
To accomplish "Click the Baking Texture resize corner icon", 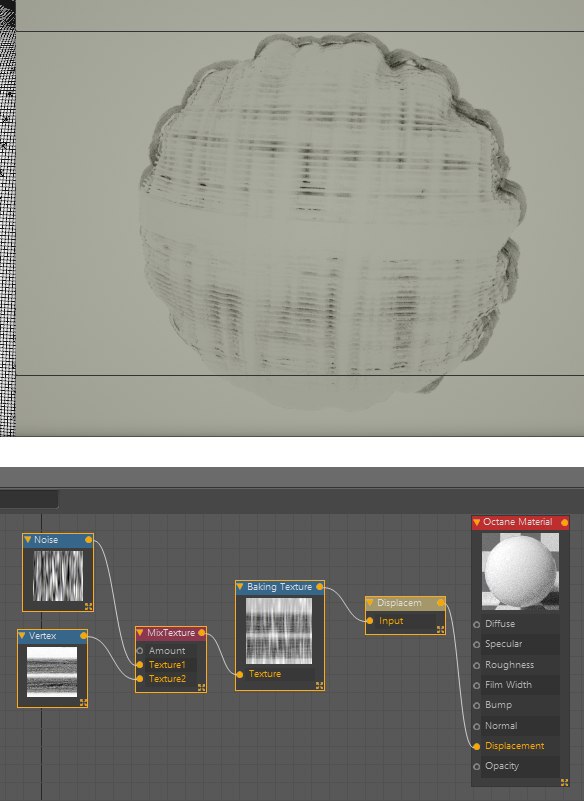I will pyautogui.click(x=319, y=686).
